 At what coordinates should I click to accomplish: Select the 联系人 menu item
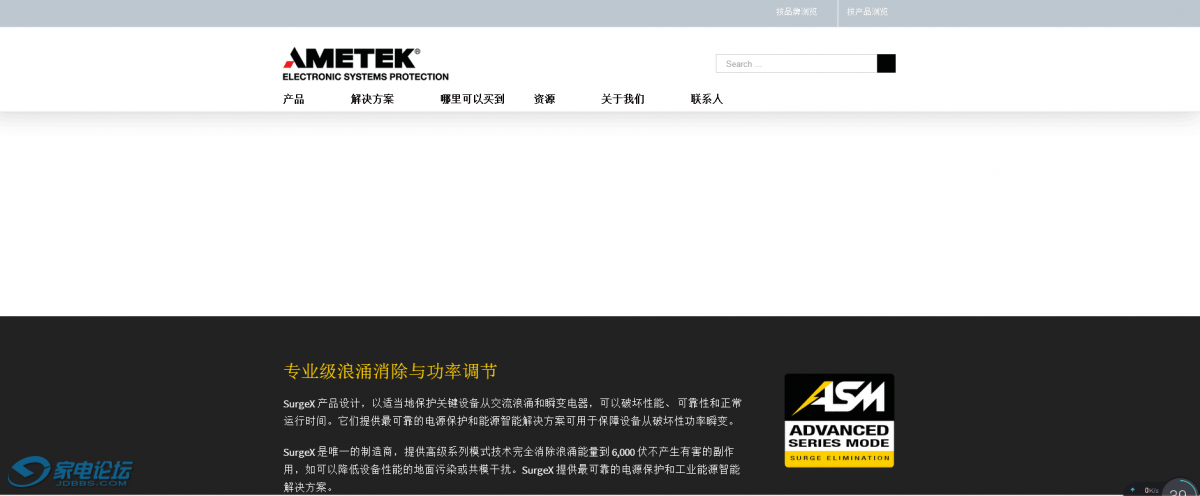click(706, 99)
